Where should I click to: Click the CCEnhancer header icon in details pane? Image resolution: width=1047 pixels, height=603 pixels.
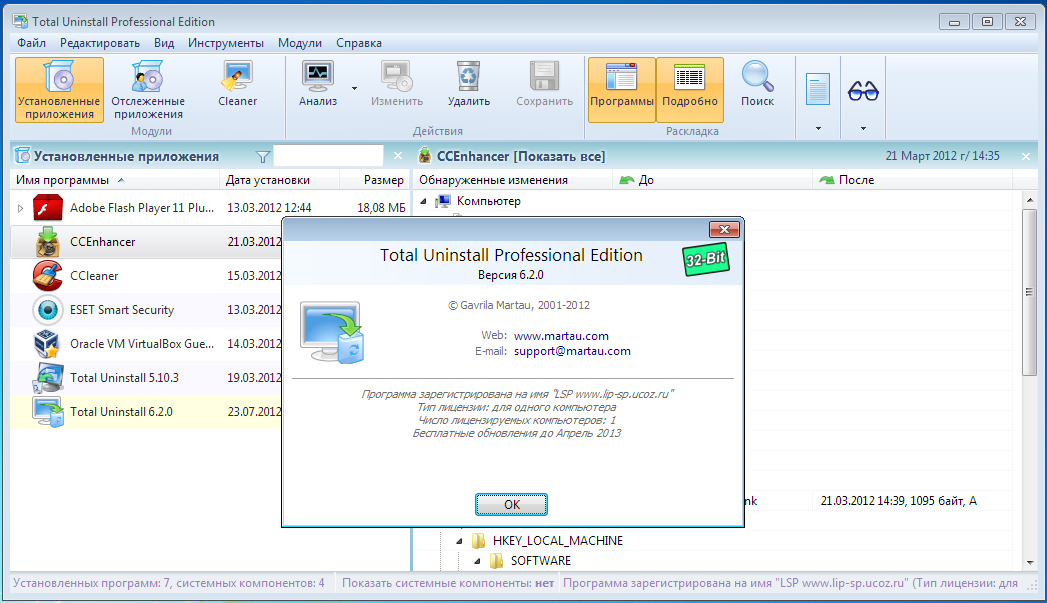425,156
